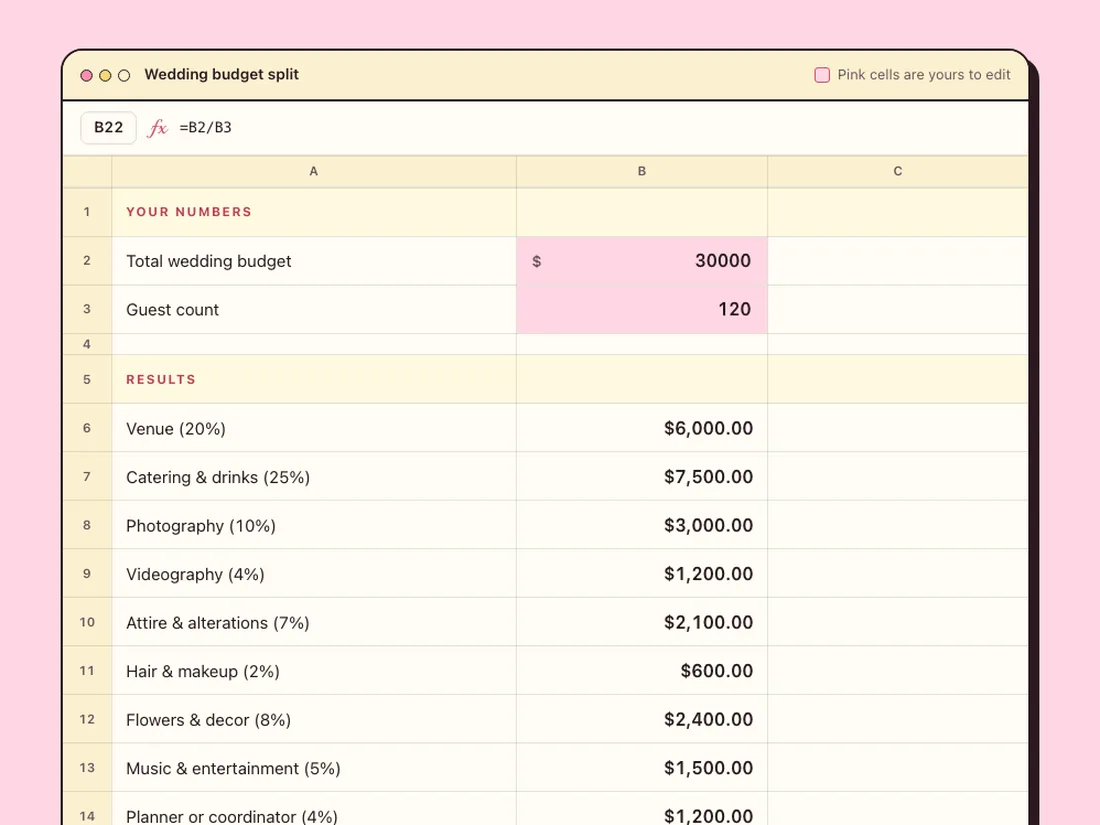Viewport: 1100px width, 825px height.
Task: Select the $2,400.00 flowers value
Action: click(642, 719)
